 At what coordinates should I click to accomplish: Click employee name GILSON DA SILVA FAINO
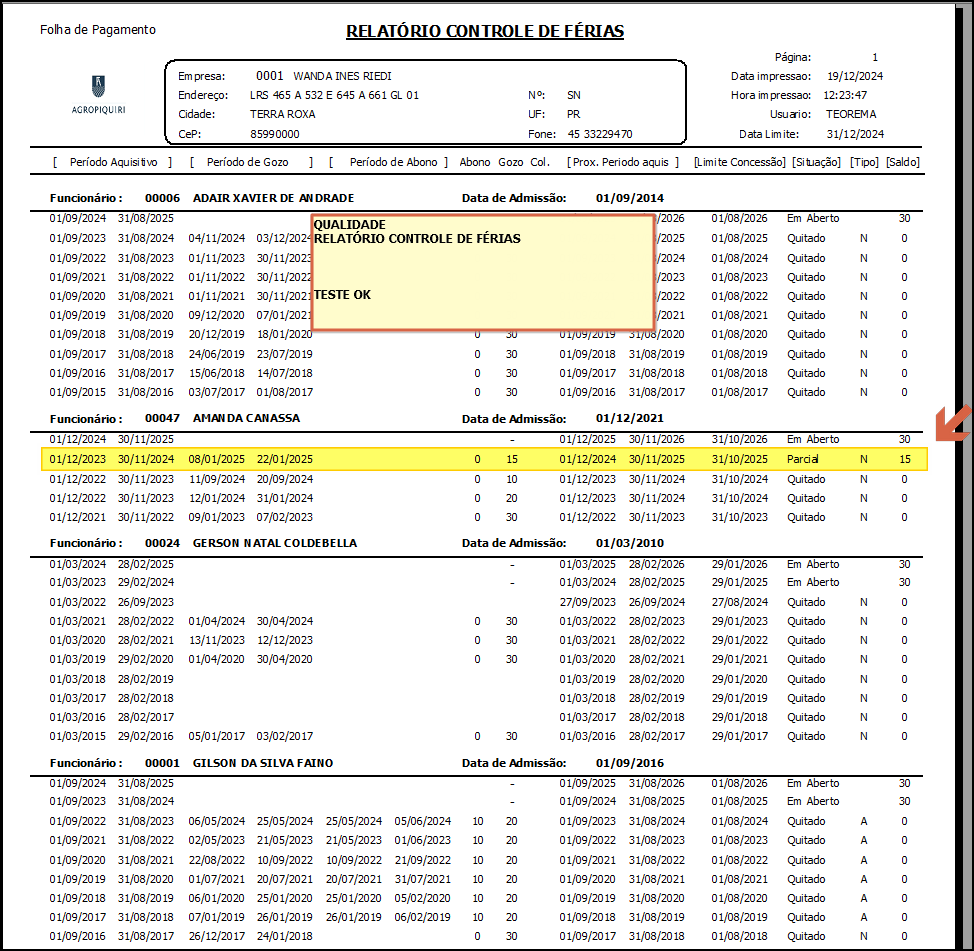tap(263, 763)
